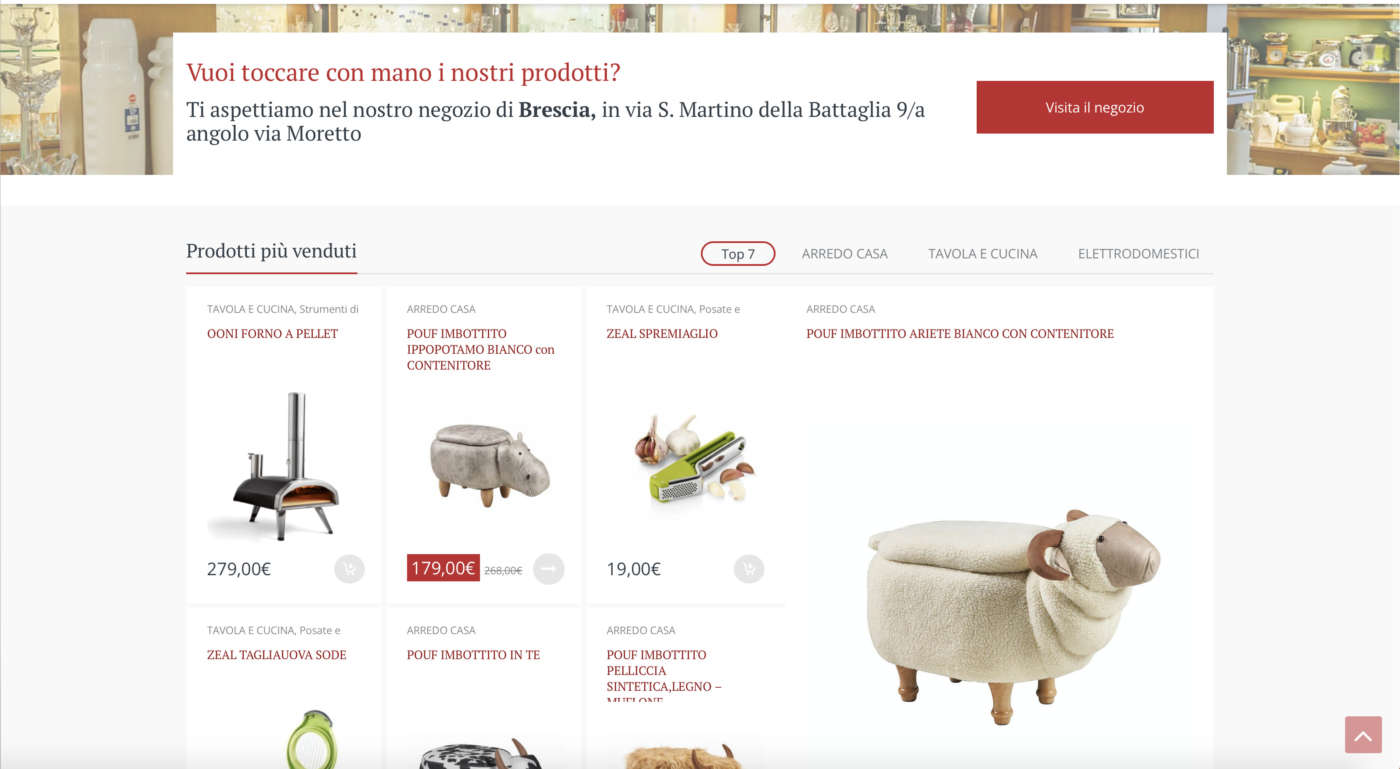Open OONI FORNO A PELLET product link
Viewport: 1400px width, 769px height.
click(272, 334)
